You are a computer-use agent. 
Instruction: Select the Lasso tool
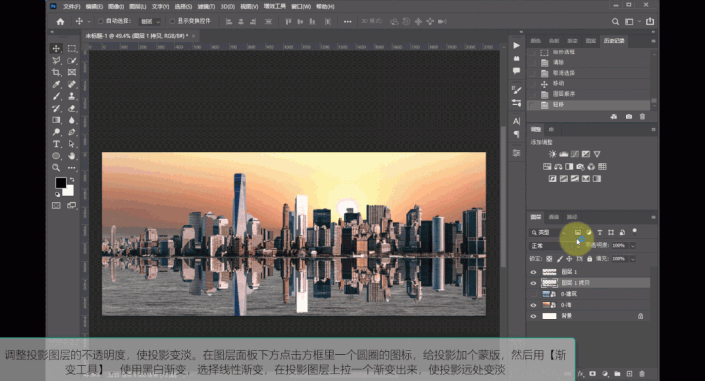point(56,60)
